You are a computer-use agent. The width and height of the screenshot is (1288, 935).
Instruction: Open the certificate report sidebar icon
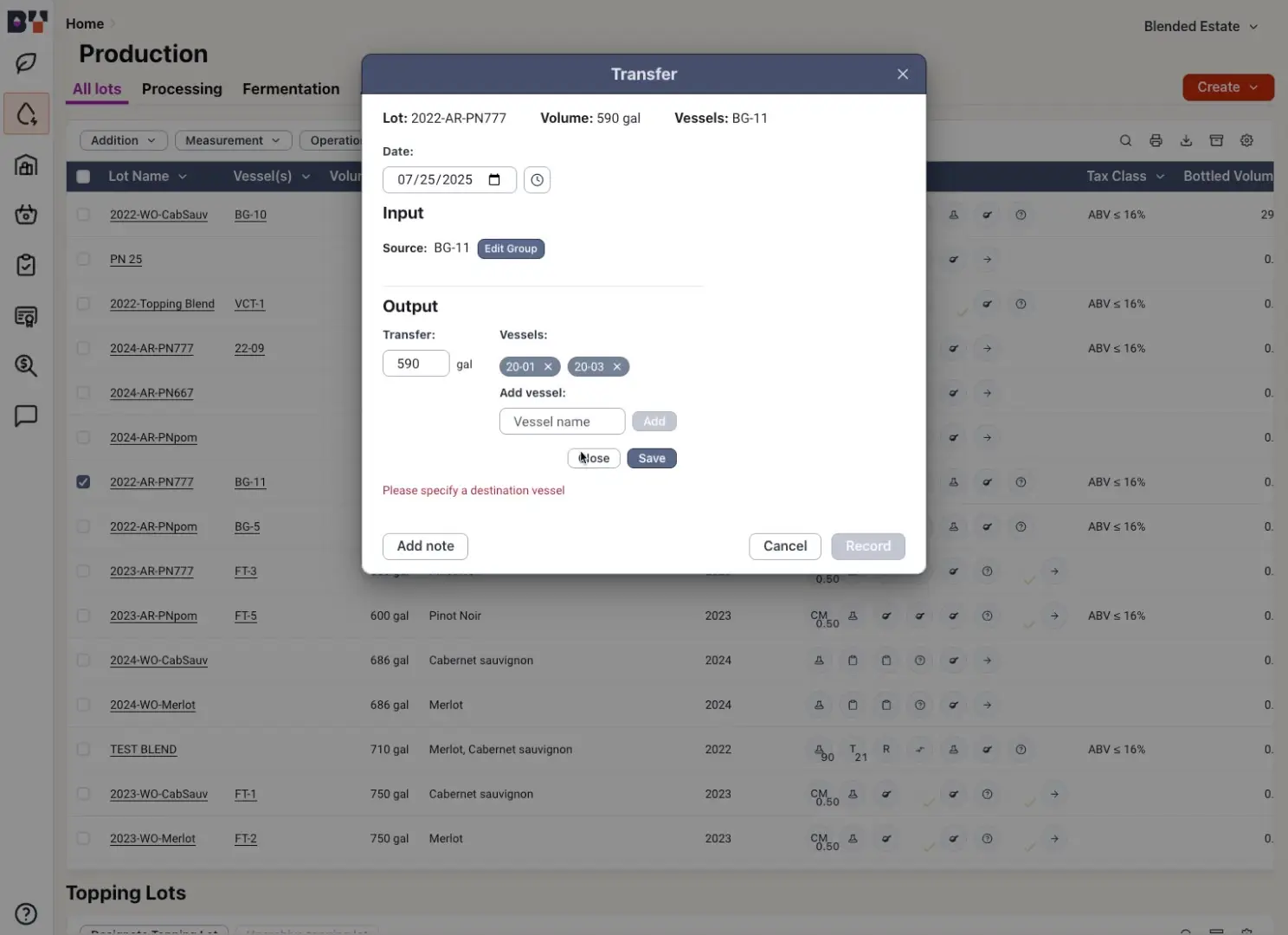click(x=26, y=316)
